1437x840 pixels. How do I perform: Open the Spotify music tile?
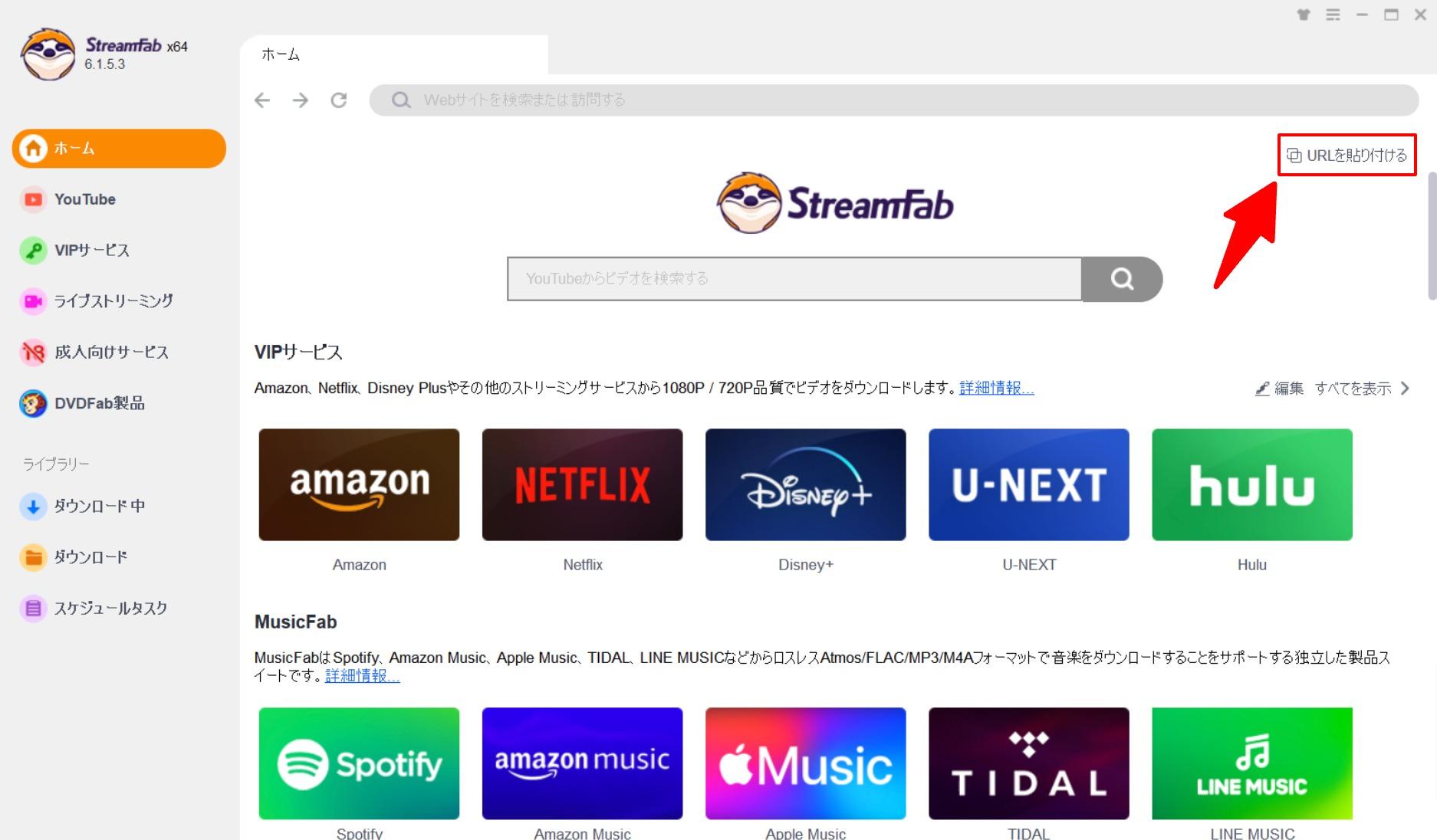click(x=359, y=763)
